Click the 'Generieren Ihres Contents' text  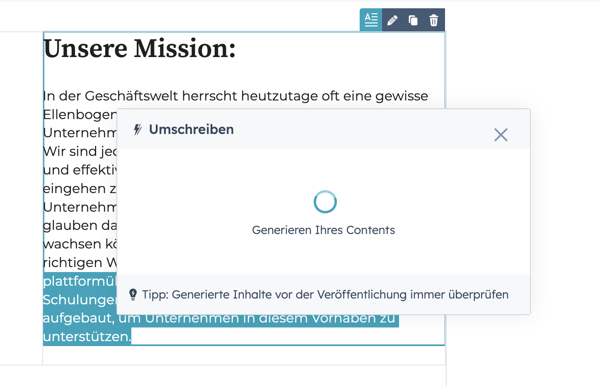[323, 230]
